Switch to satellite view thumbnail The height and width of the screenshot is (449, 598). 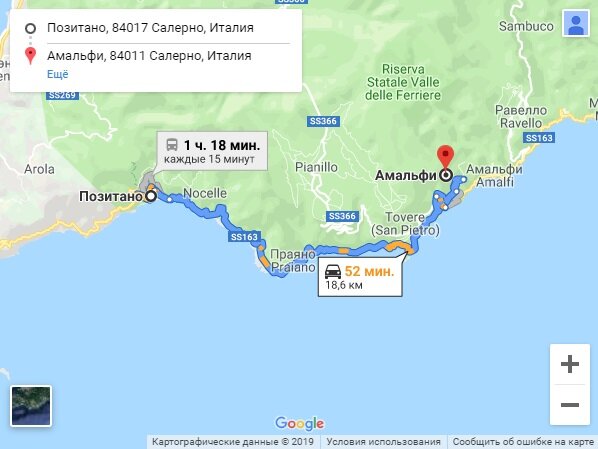click(31, 406)
